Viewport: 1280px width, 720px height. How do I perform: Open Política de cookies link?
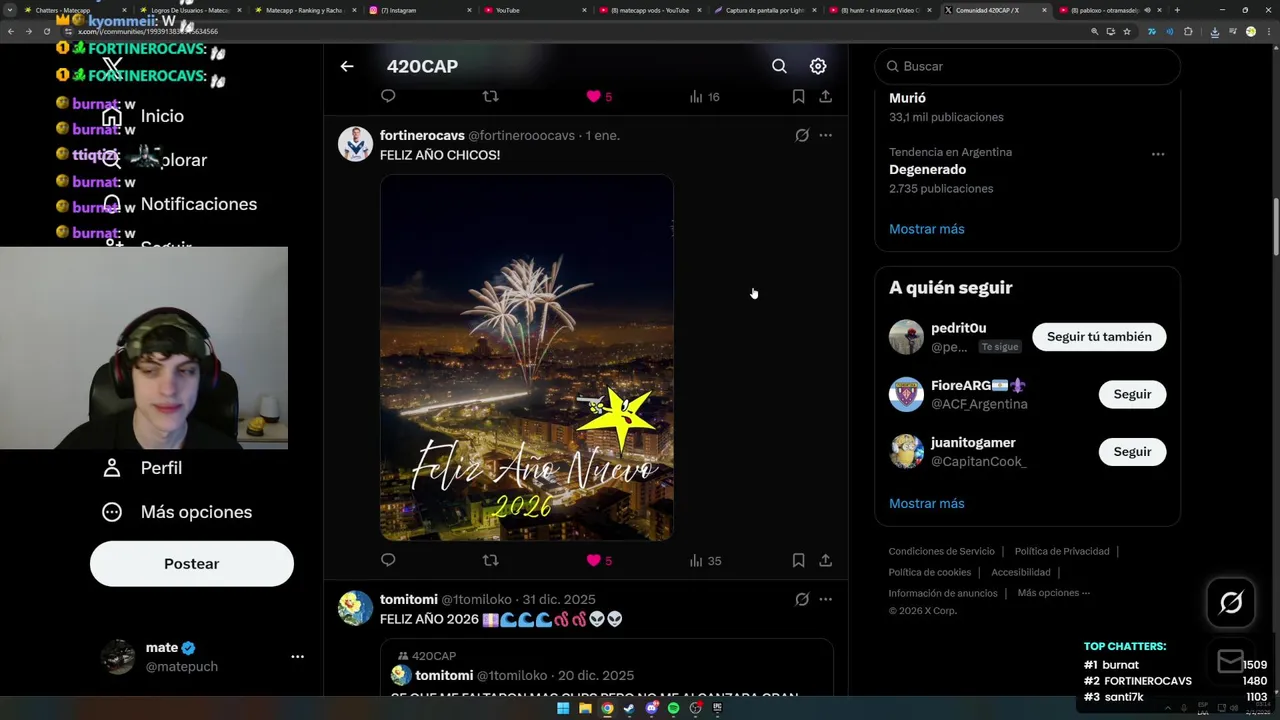pos(930,572)
